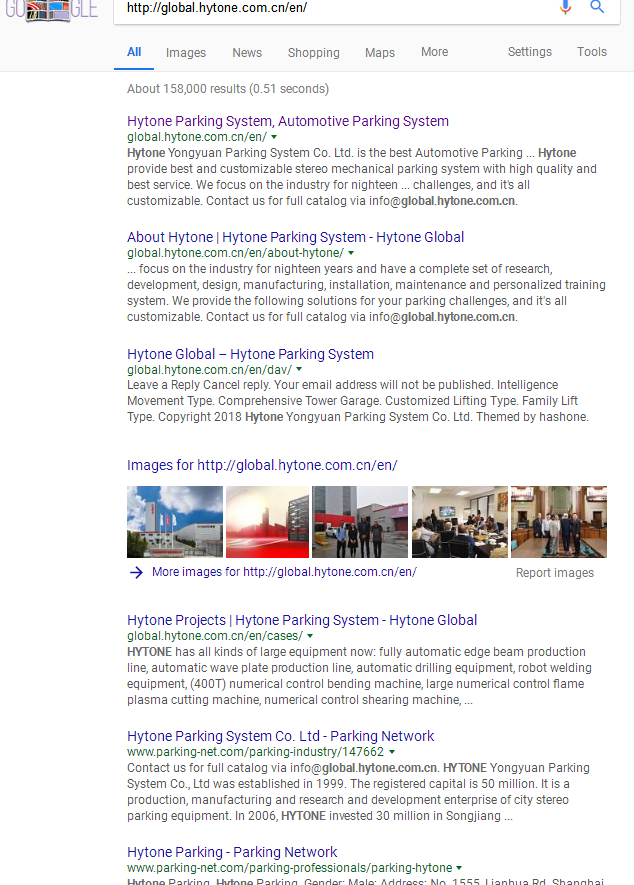Expand dropdown arrow next to parking-industry/147662 URL
Image resolution: width=634 pixels, height=885 pixels.
tap(392, 752)
